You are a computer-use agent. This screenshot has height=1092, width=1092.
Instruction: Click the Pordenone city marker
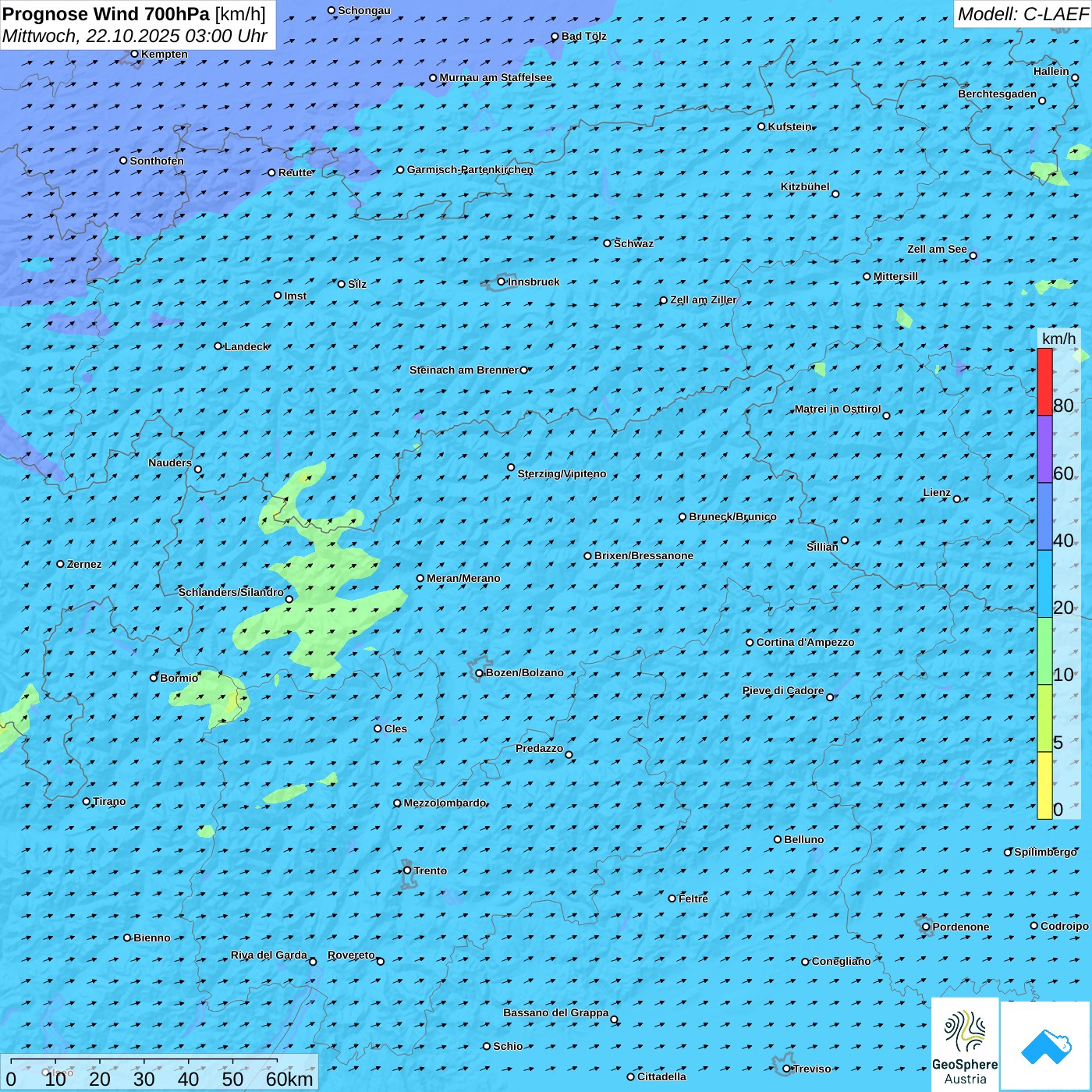(x=927, y=927)
